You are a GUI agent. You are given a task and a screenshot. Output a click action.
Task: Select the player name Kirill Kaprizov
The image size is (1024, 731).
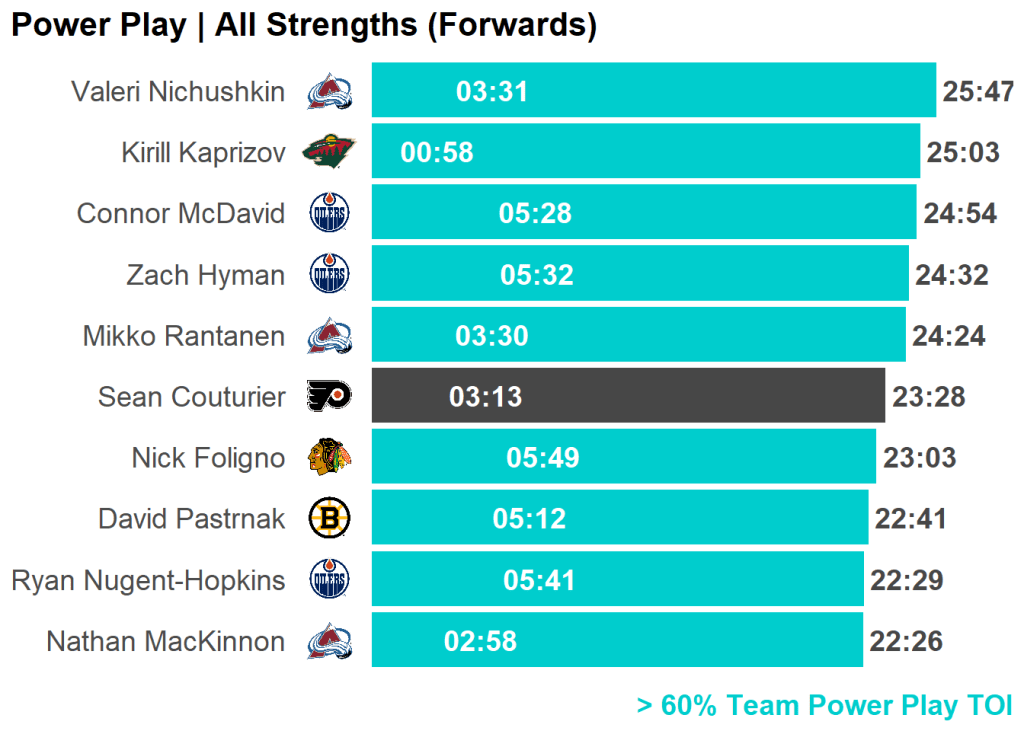coord(203,152)
